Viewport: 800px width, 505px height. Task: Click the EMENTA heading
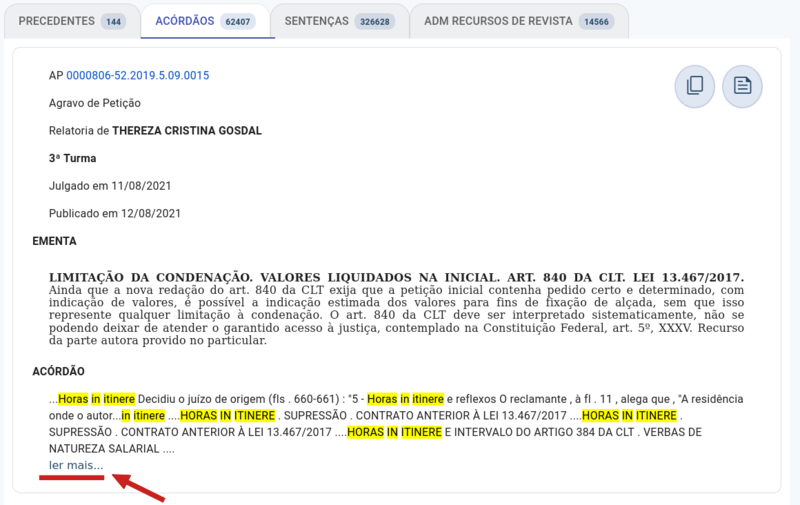click(x=55, y=241)
